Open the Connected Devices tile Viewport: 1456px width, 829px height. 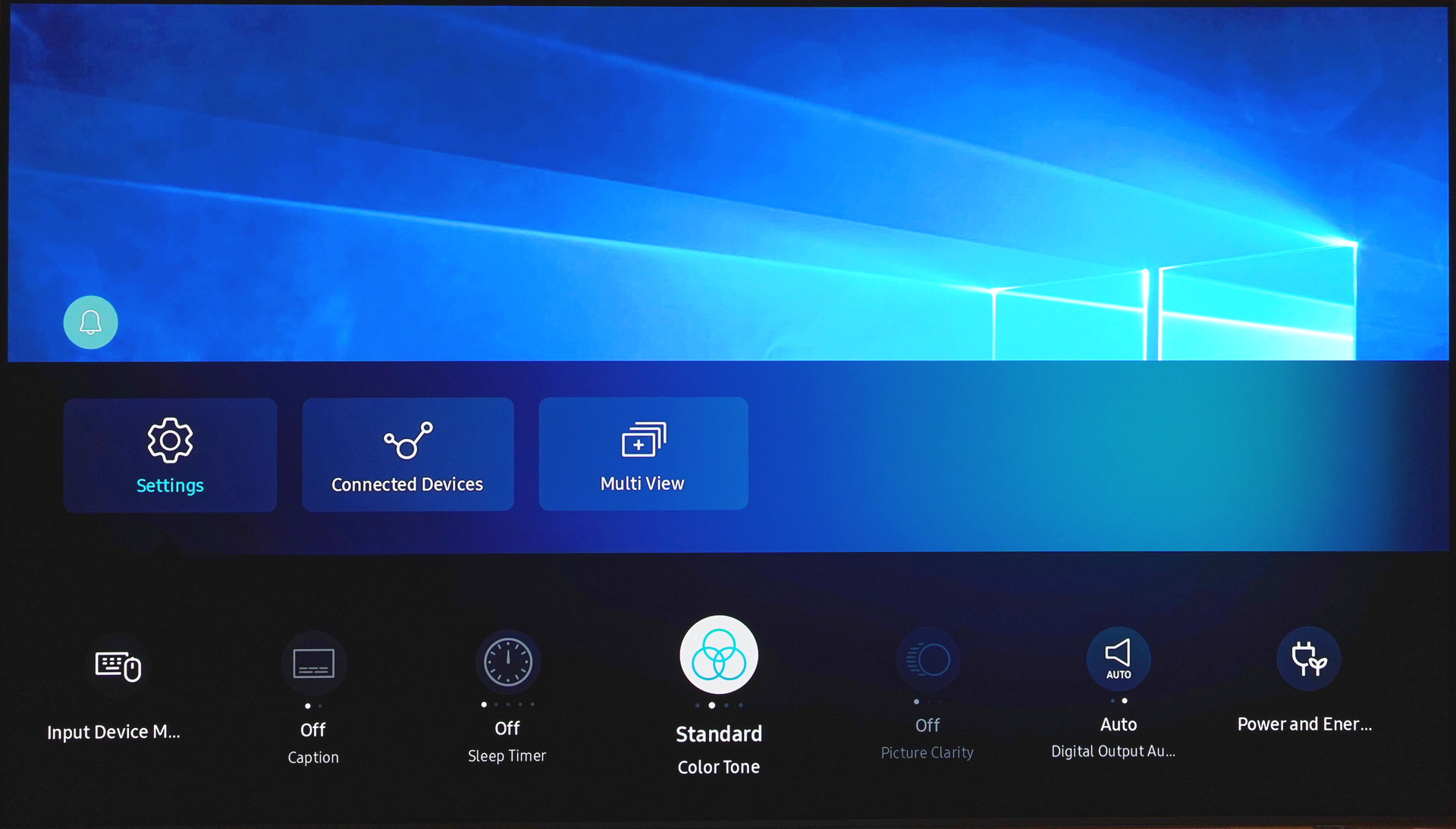tap(408, 454)
